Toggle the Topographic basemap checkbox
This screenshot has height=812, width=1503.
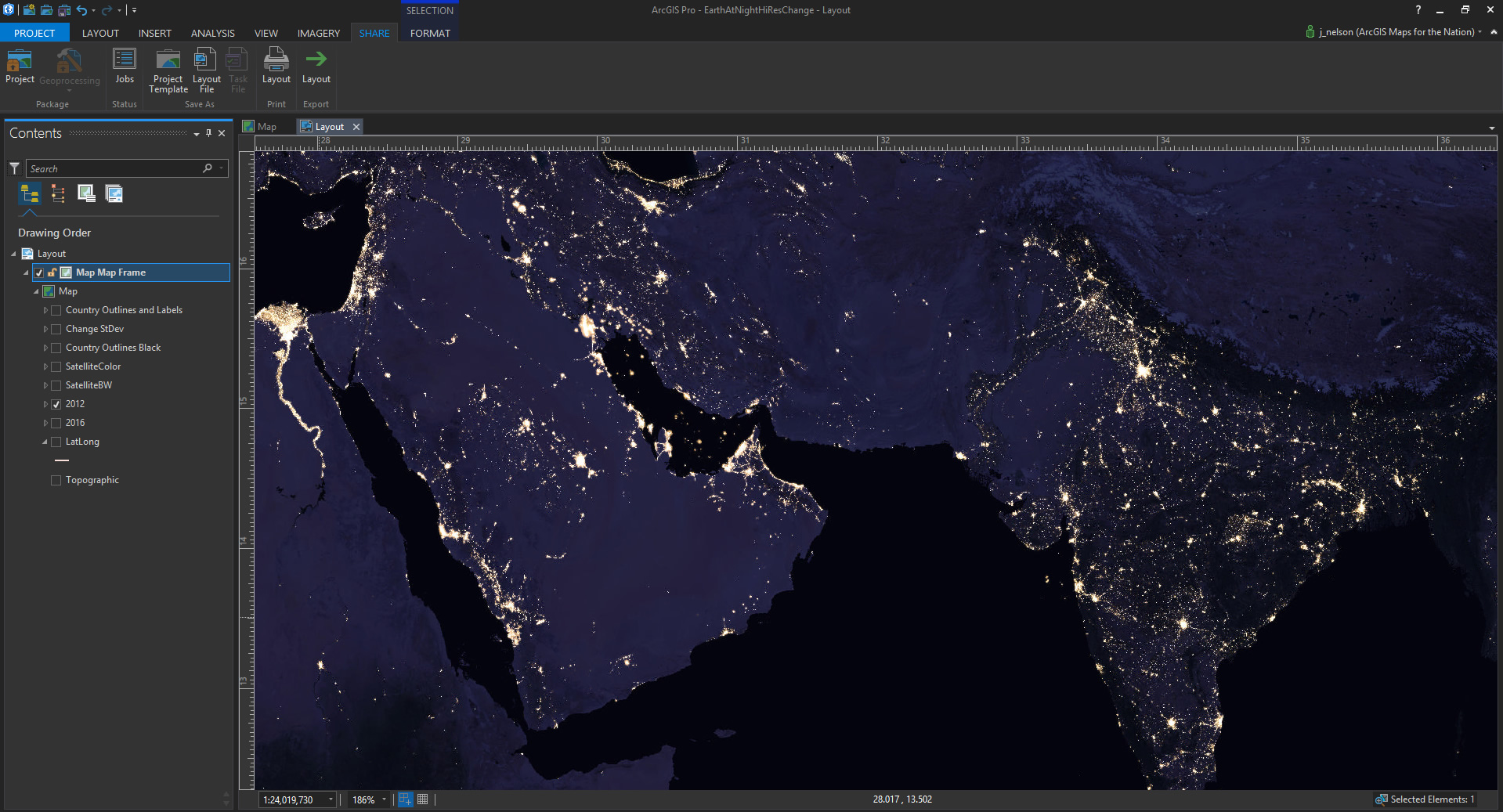(x=56, y=480)
